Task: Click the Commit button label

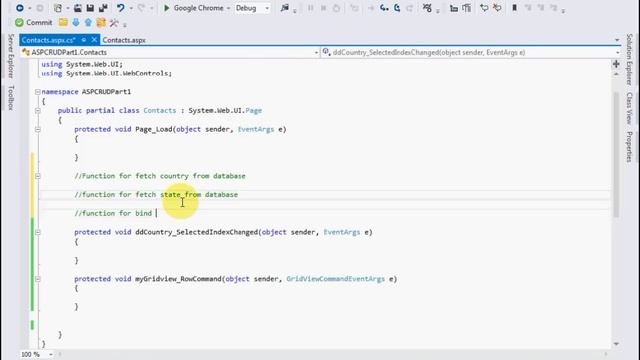Action: click(39, 22)
